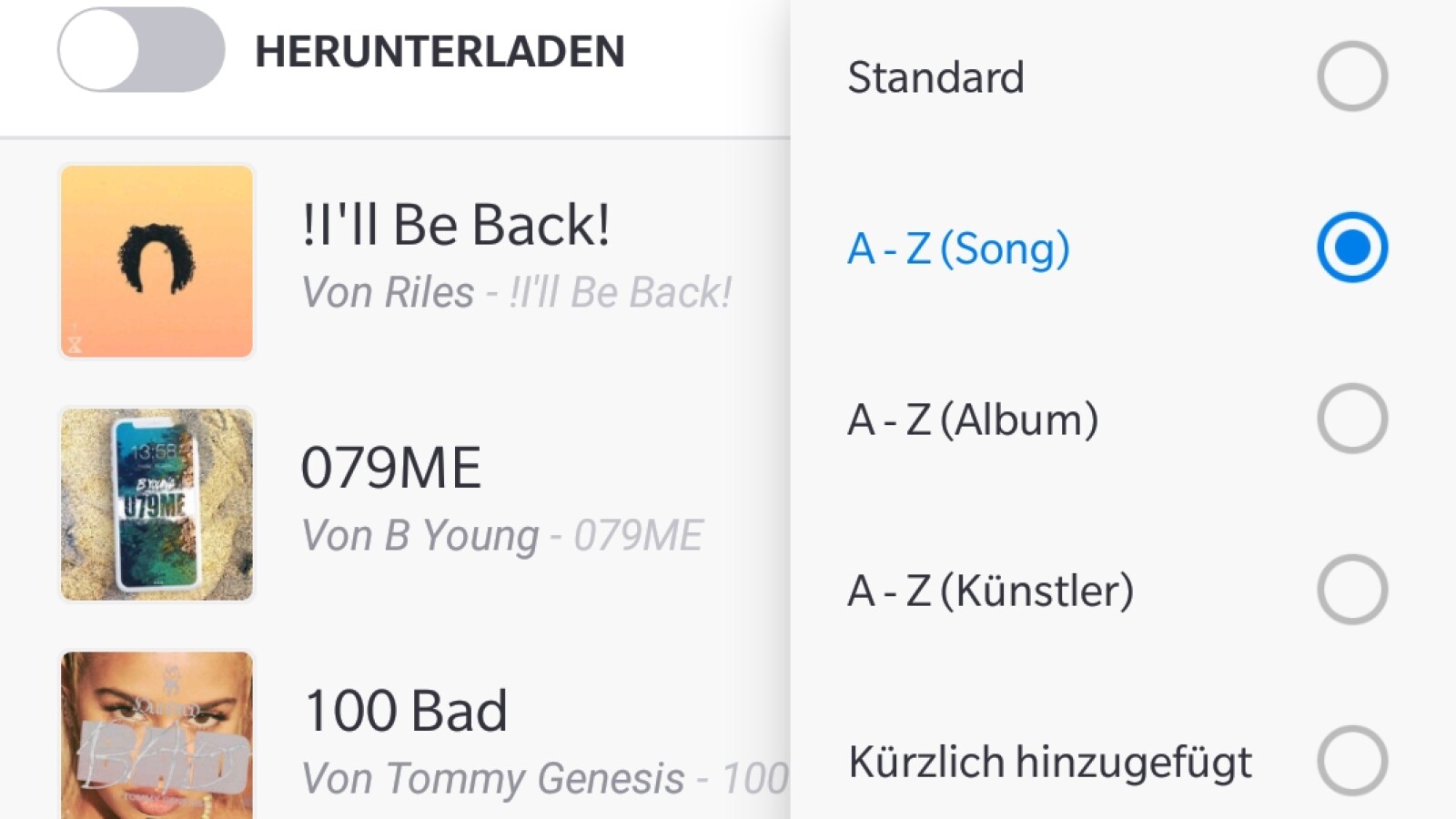
Task: Select the A - Z (Song) radio button
Action: (x=1351, y=248)
